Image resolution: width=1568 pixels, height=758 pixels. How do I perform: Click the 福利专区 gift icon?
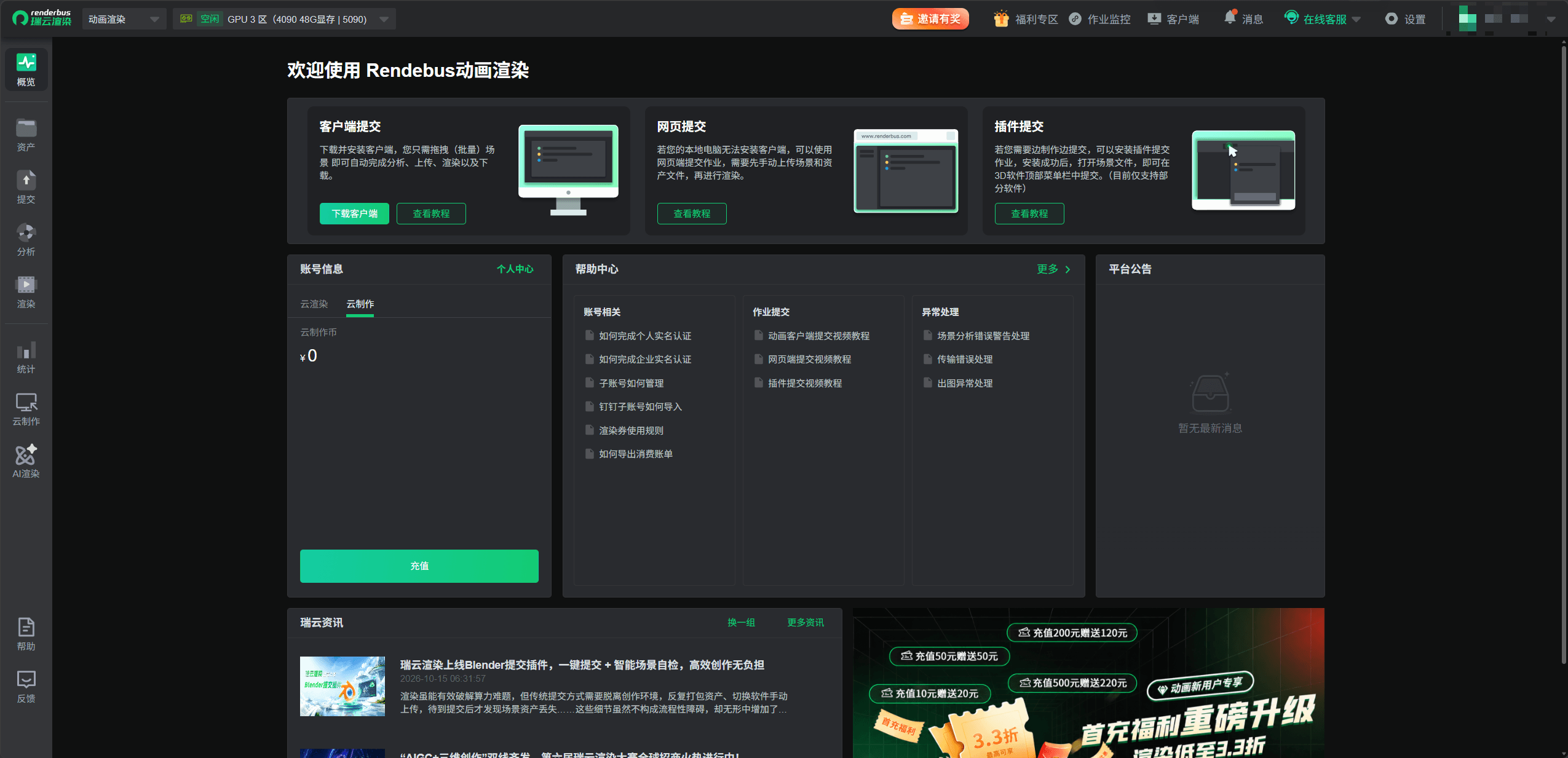coord(1001,19)
